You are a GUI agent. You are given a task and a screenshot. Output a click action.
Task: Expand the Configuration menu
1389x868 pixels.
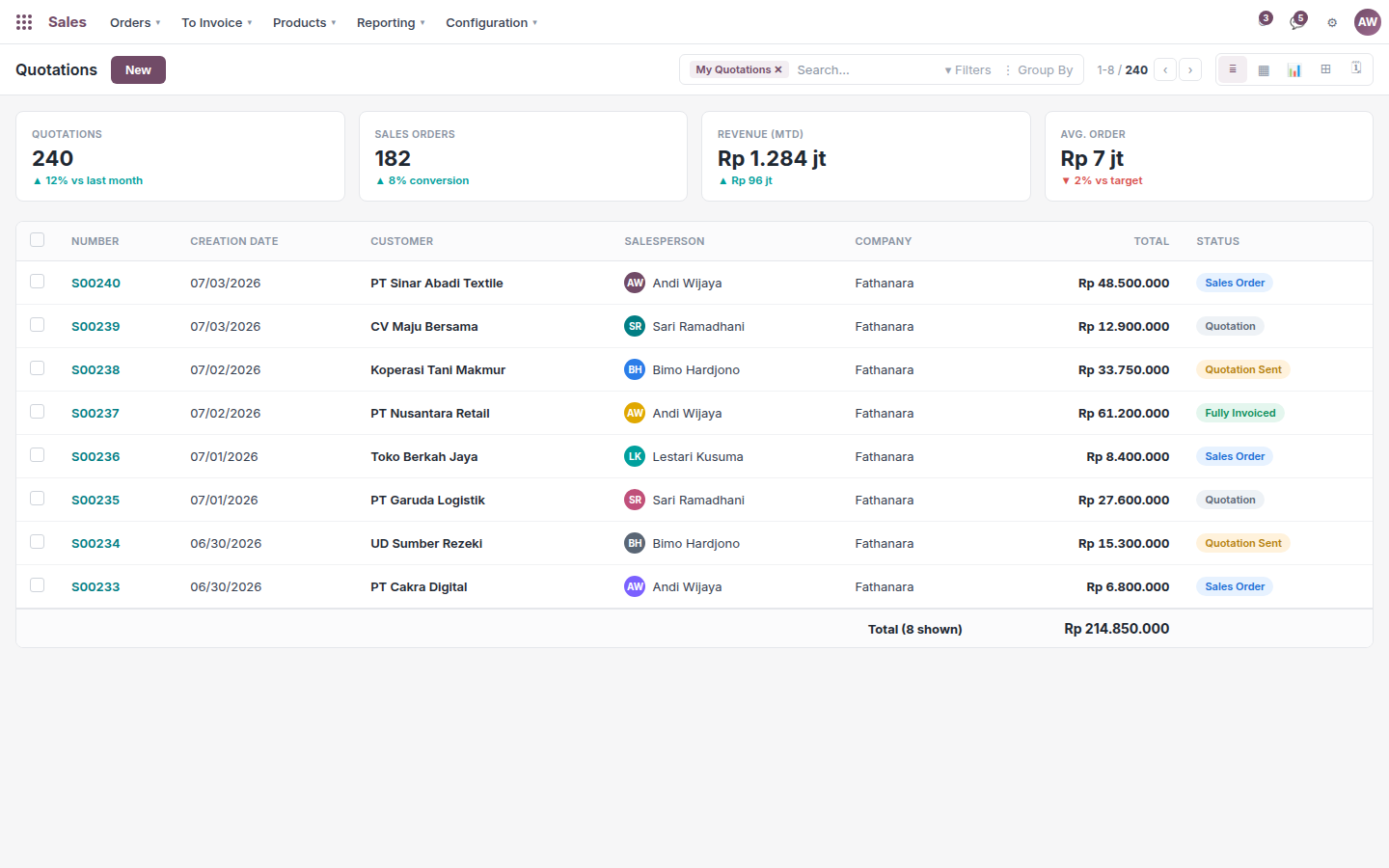[x=491, y=22]
